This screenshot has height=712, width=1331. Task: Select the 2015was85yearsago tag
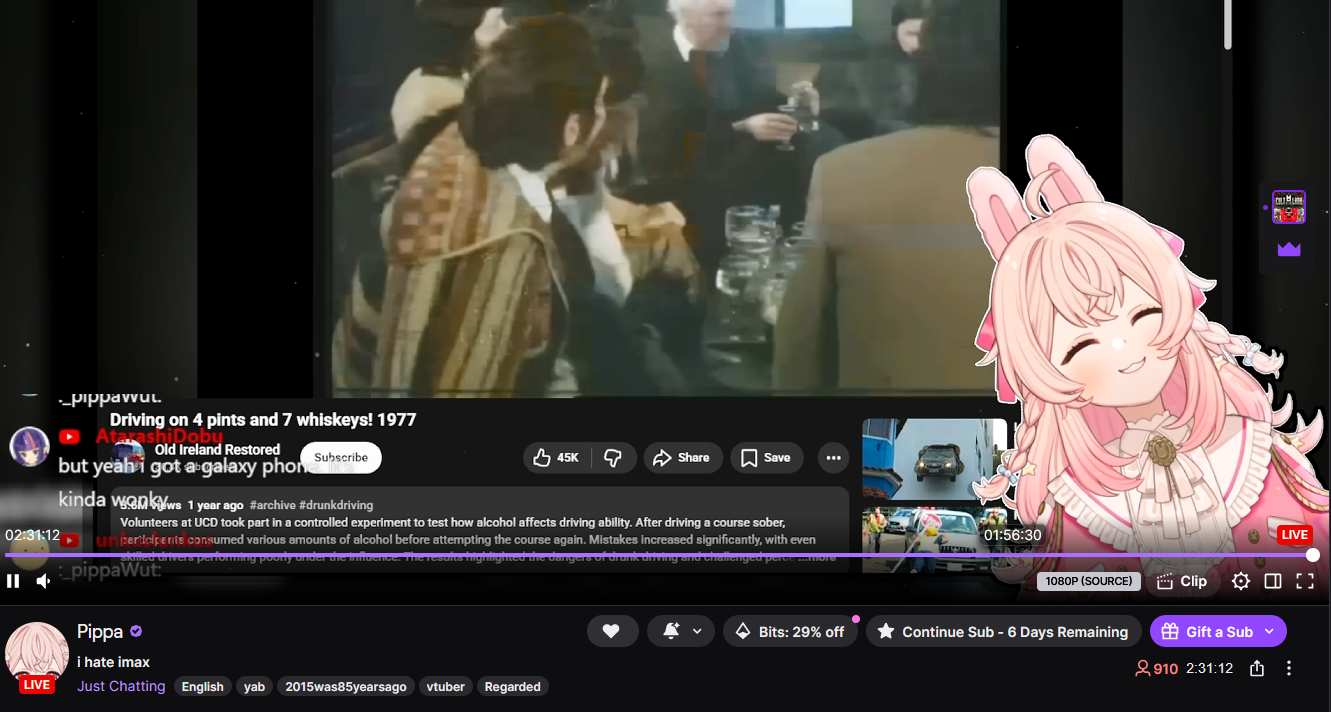tap(346, 686)
